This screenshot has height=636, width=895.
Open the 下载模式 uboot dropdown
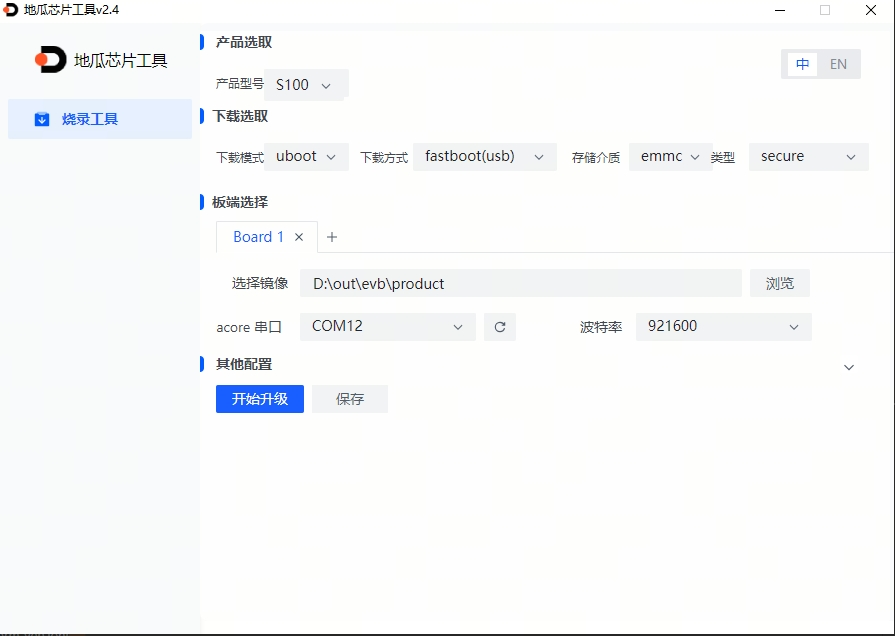pos(307,157)
